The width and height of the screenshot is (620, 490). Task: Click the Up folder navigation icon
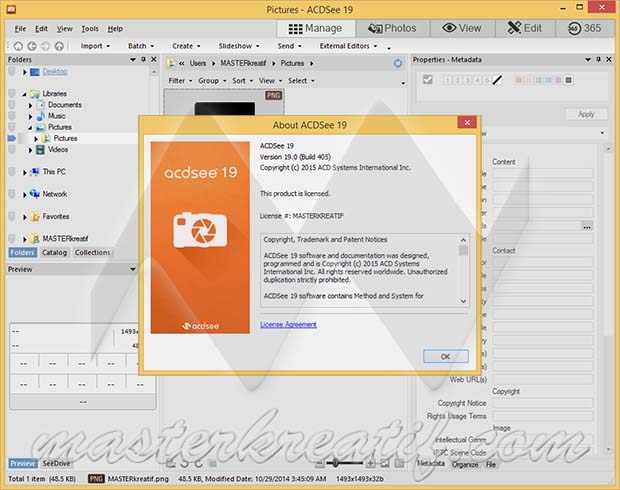pos(59,46)
